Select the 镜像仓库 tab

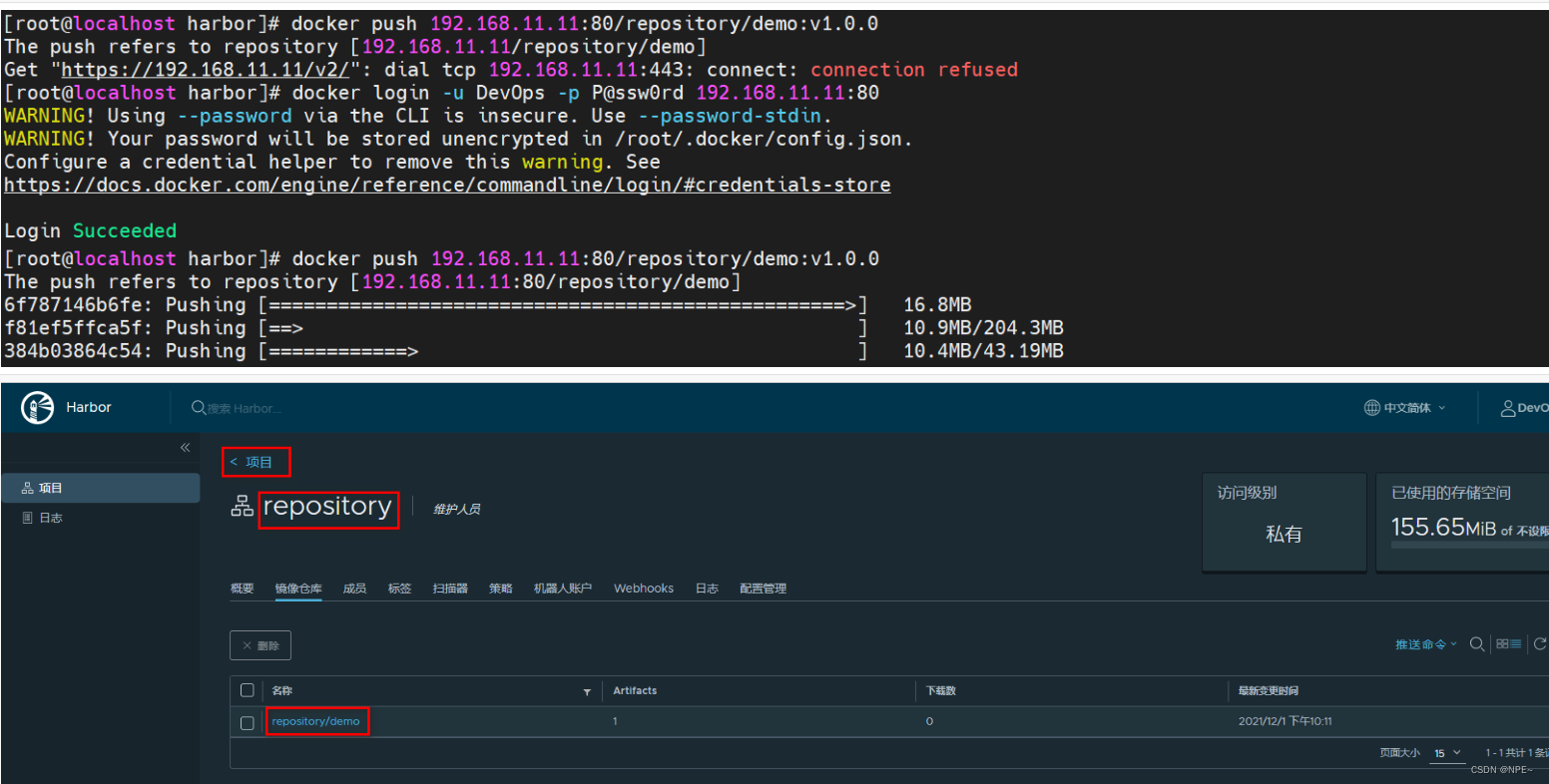pos(298,588)
